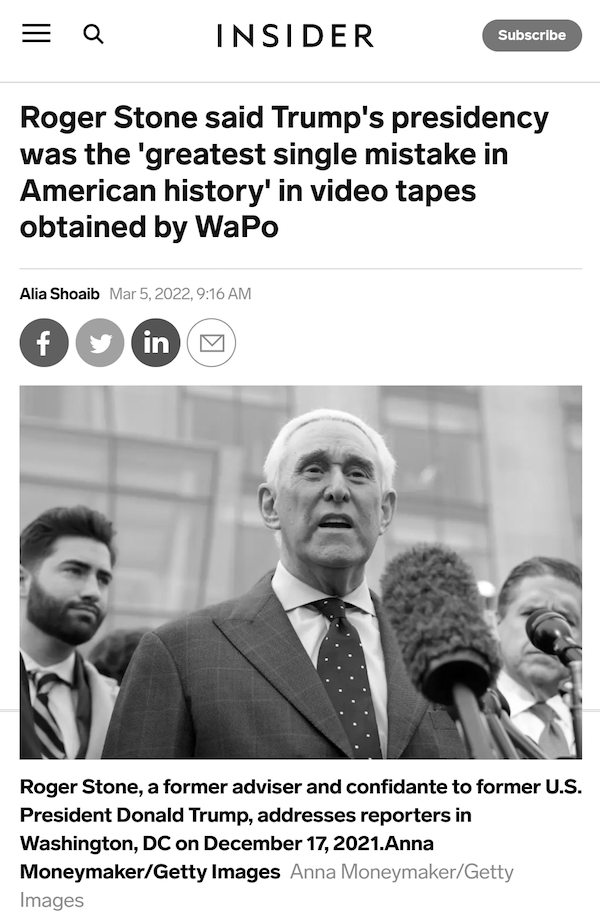This screenshot has width=600, height=918.
Task: Click the furry boom microphone in photo
Action: point(440,626)
